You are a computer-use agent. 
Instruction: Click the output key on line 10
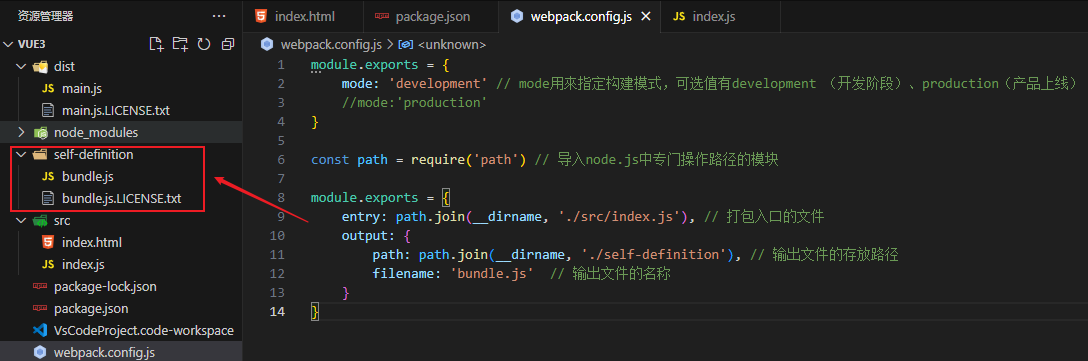click(x=364, y=235)
